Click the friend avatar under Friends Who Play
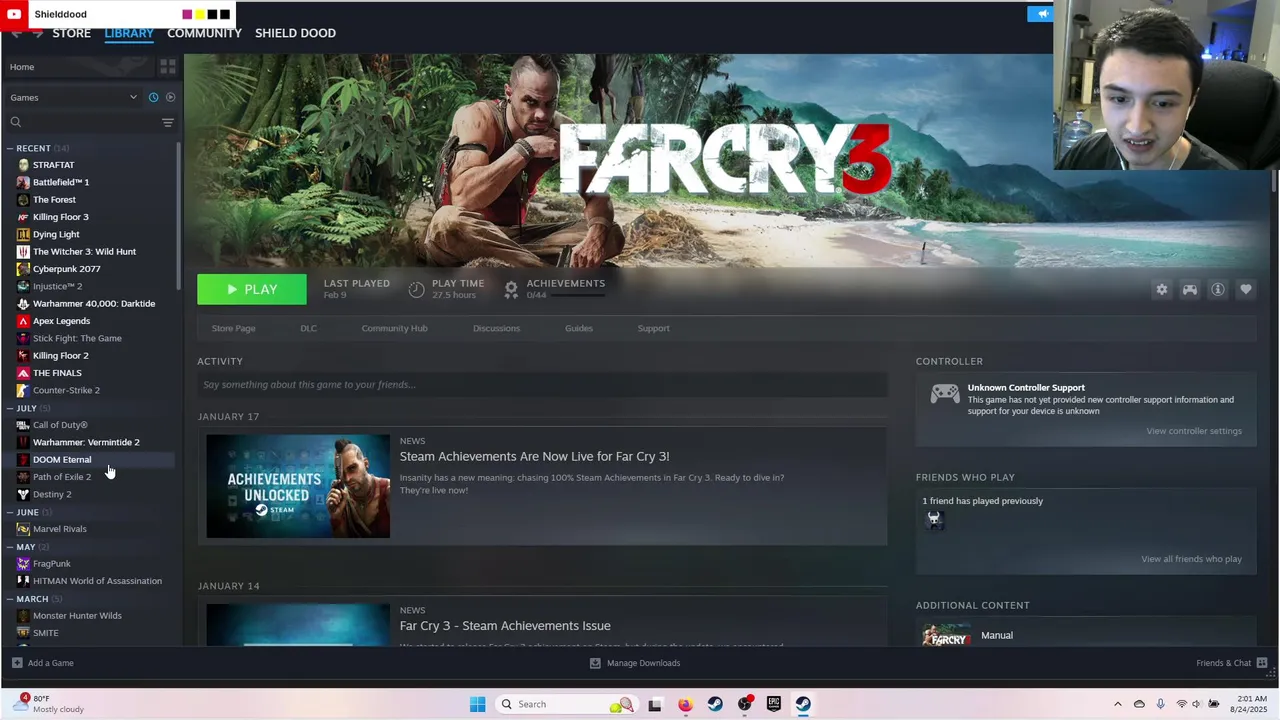The width and height of the screenshot is (1280, 720). click(x=934, y=519)
